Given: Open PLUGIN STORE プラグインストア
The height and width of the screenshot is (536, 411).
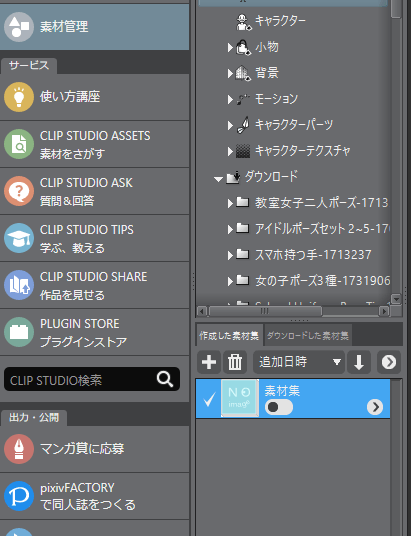Looking at the screenshot, I should 94,332.
